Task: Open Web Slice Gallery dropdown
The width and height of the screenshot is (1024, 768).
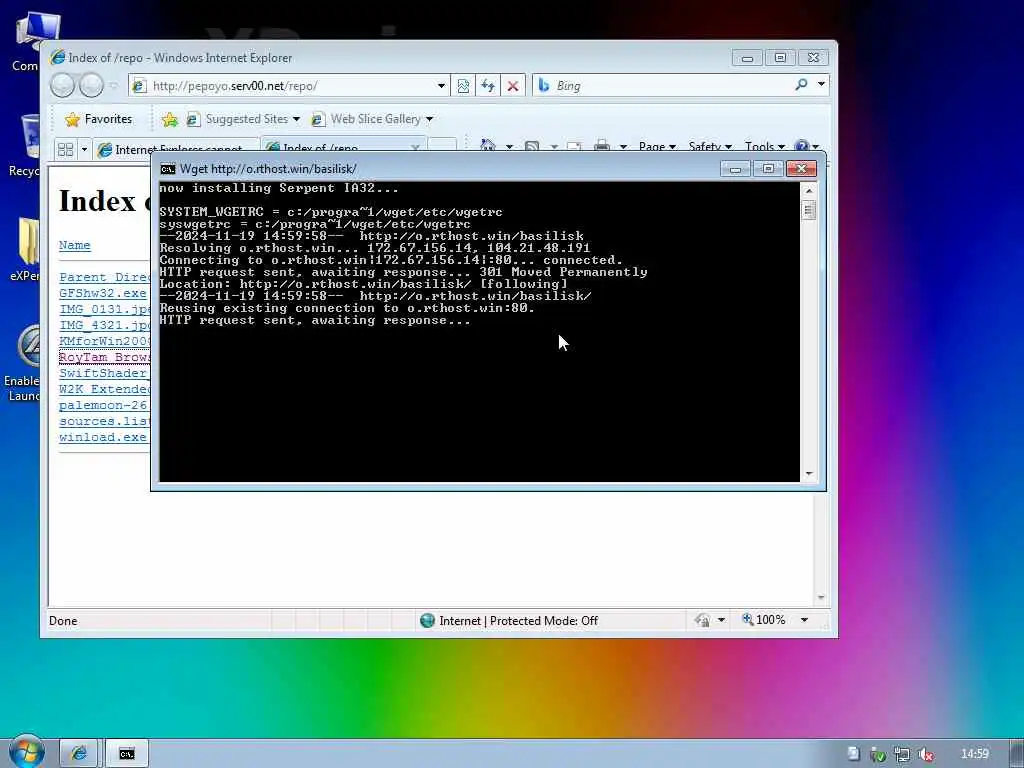Action: 372,119
